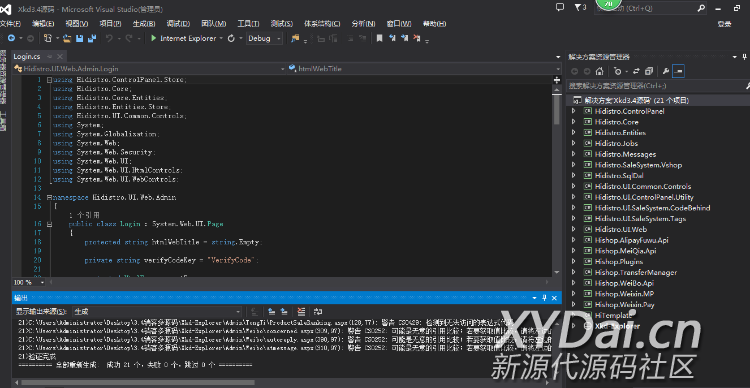
Task: Open the output source dropdown showing 生成
Action: point(157,311)
